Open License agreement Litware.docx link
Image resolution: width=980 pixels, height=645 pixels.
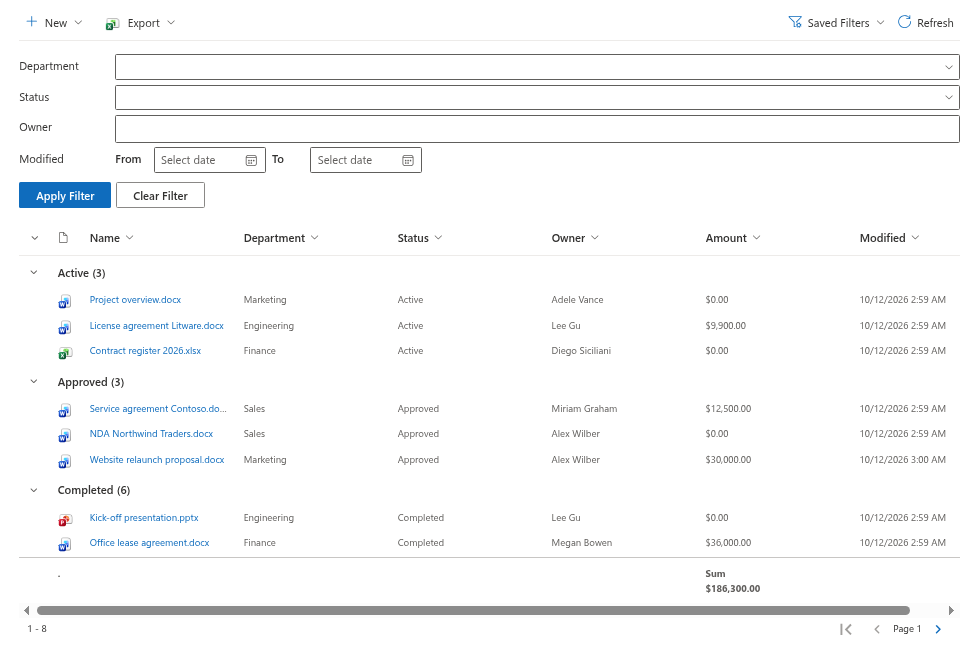pos(156,326)
